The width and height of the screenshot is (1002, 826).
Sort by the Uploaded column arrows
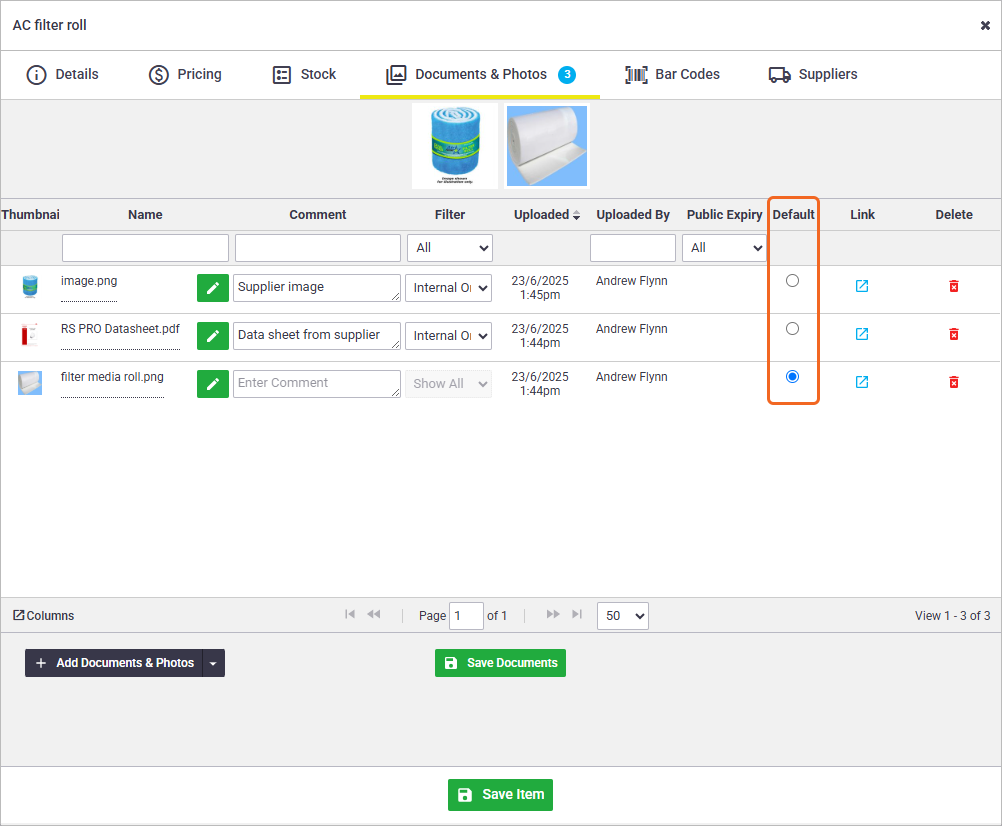point(576,215)
